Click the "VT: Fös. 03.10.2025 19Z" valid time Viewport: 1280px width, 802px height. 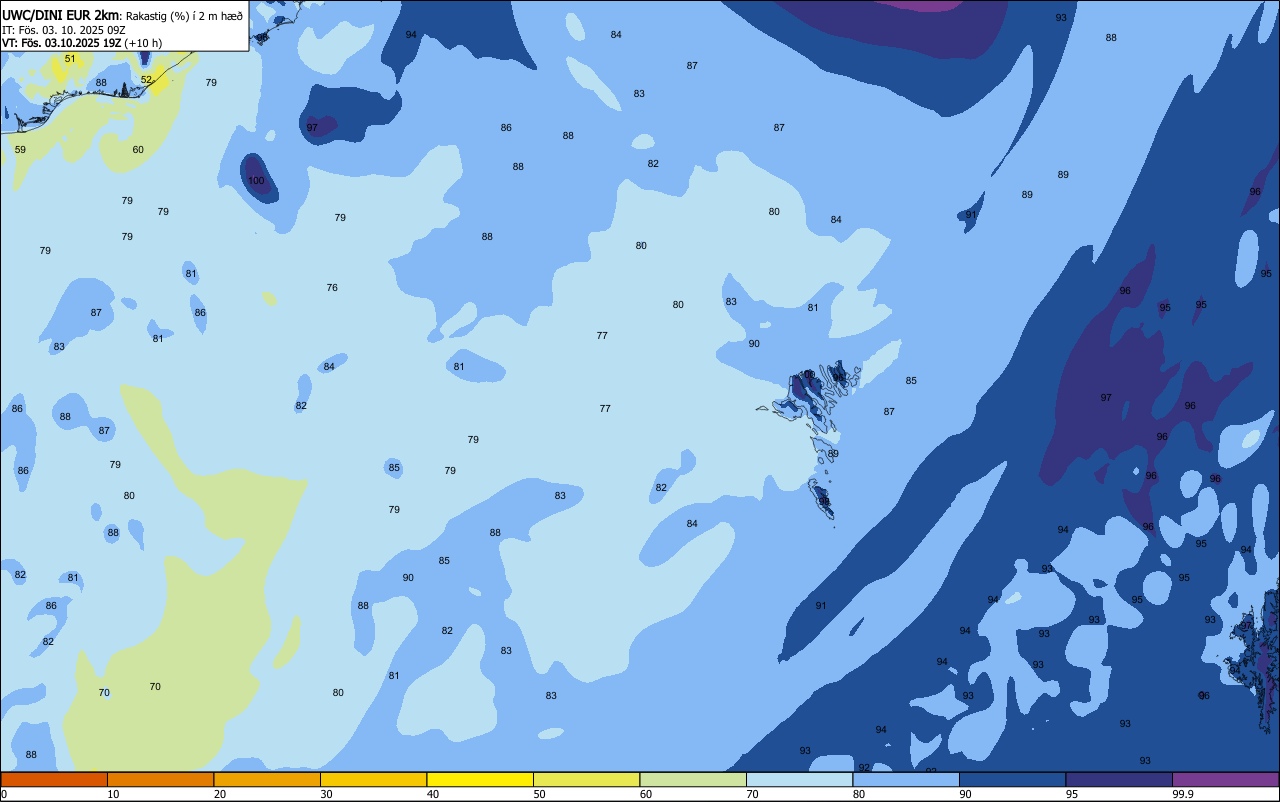pos(62,43)
